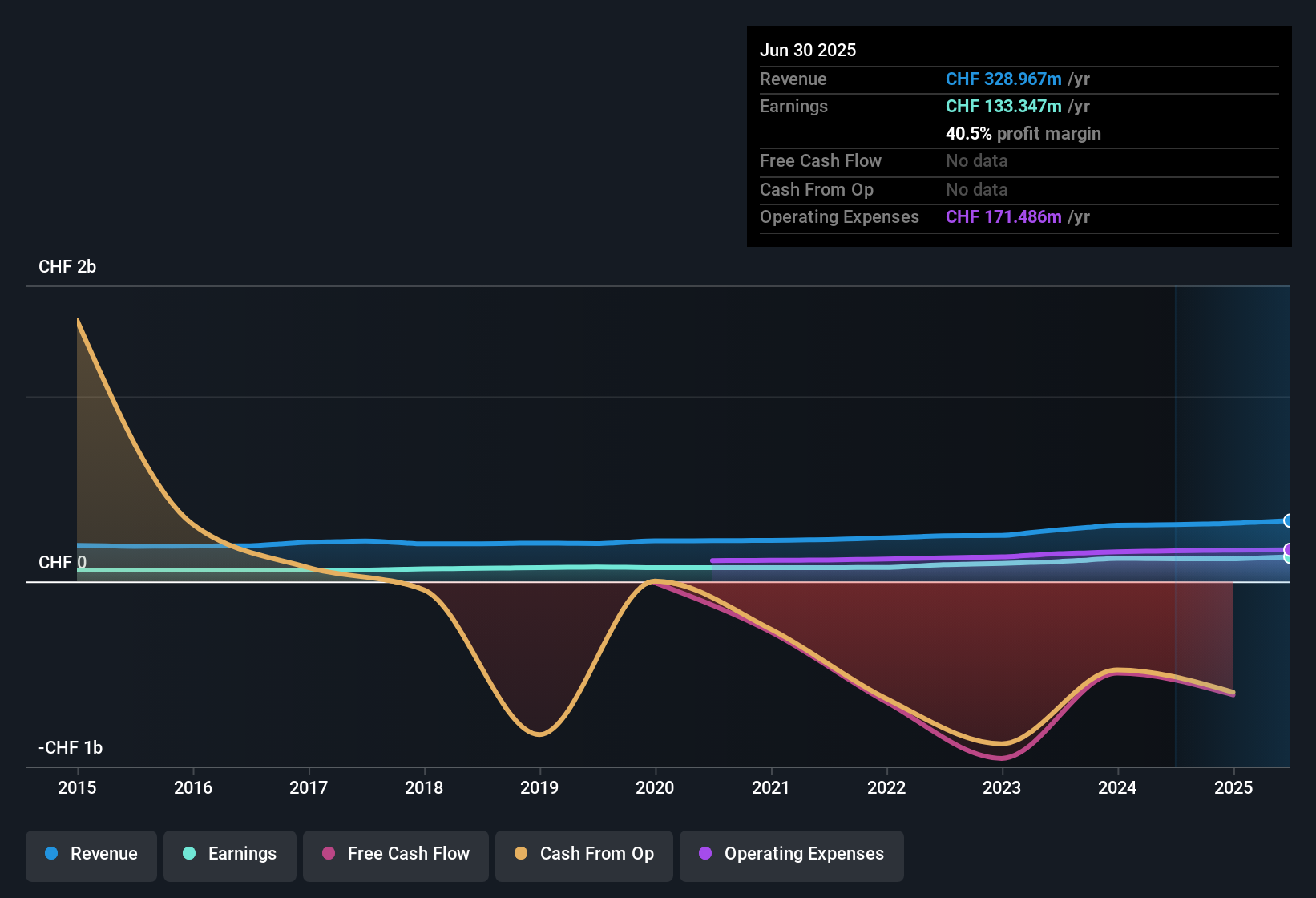Toggle the Earnings series off
Viewport: 1316px width, 898px height.
tap(229, 854)
